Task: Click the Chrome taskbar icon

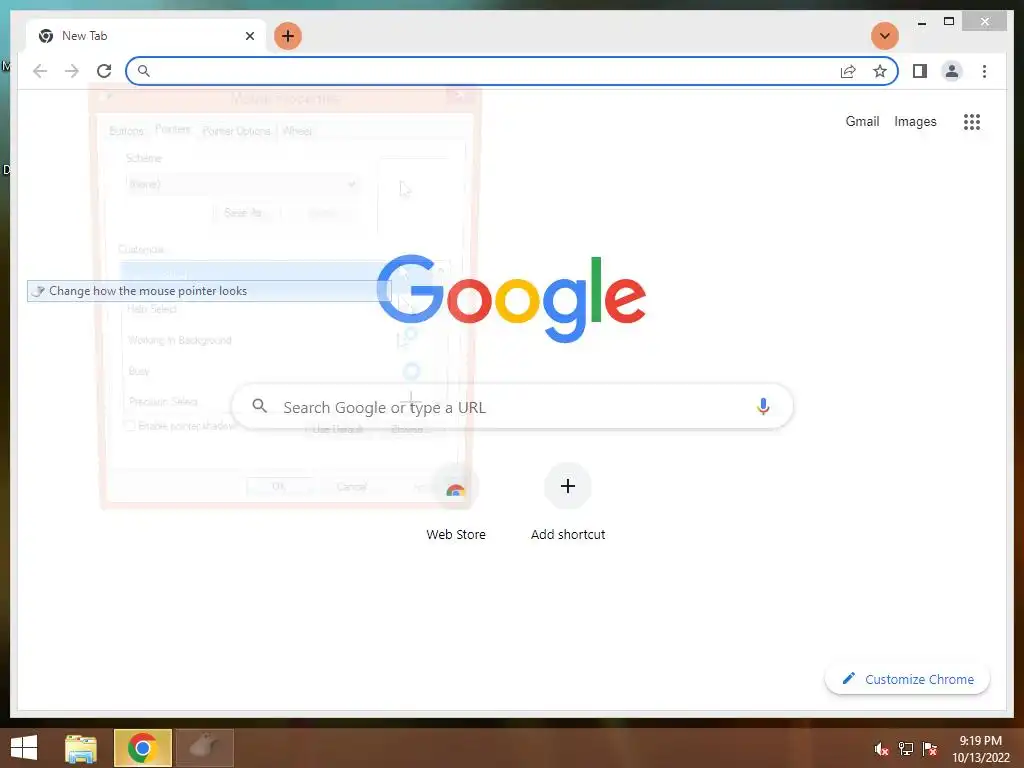Action: (143, 748)
